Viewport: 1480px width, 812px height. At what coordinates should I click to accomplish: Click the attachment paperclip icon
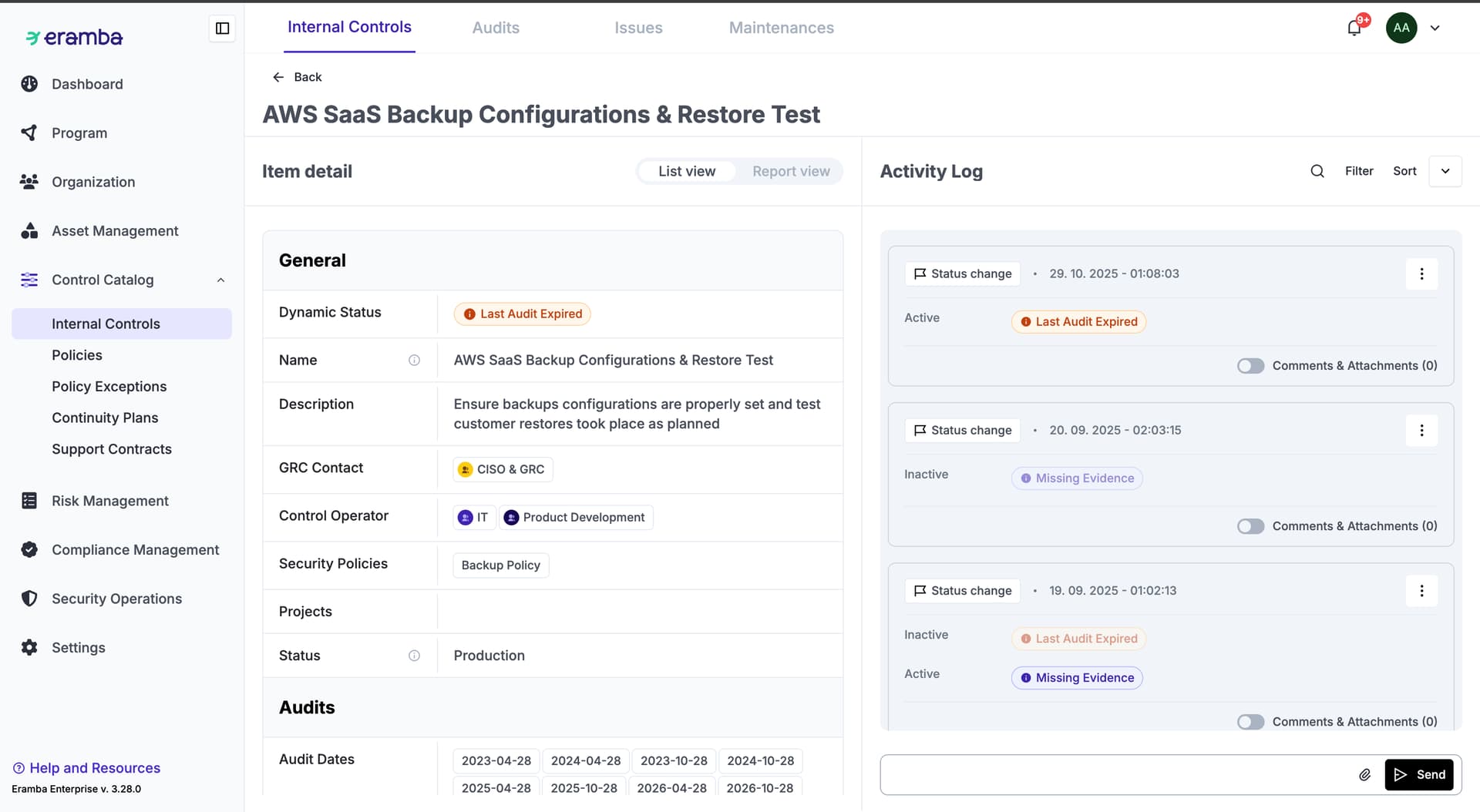(1364, 774)
